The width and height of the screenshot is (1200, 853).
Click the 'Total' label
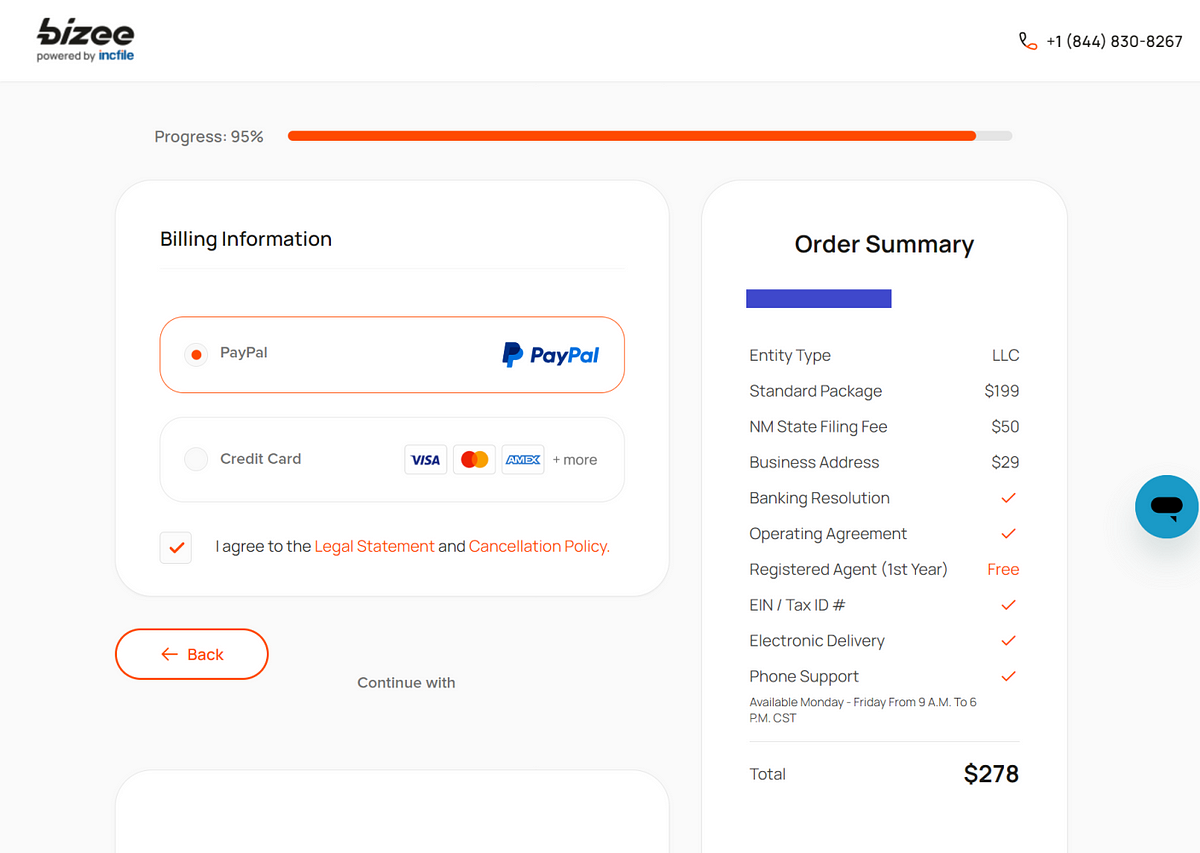click(x=768, y=774)
